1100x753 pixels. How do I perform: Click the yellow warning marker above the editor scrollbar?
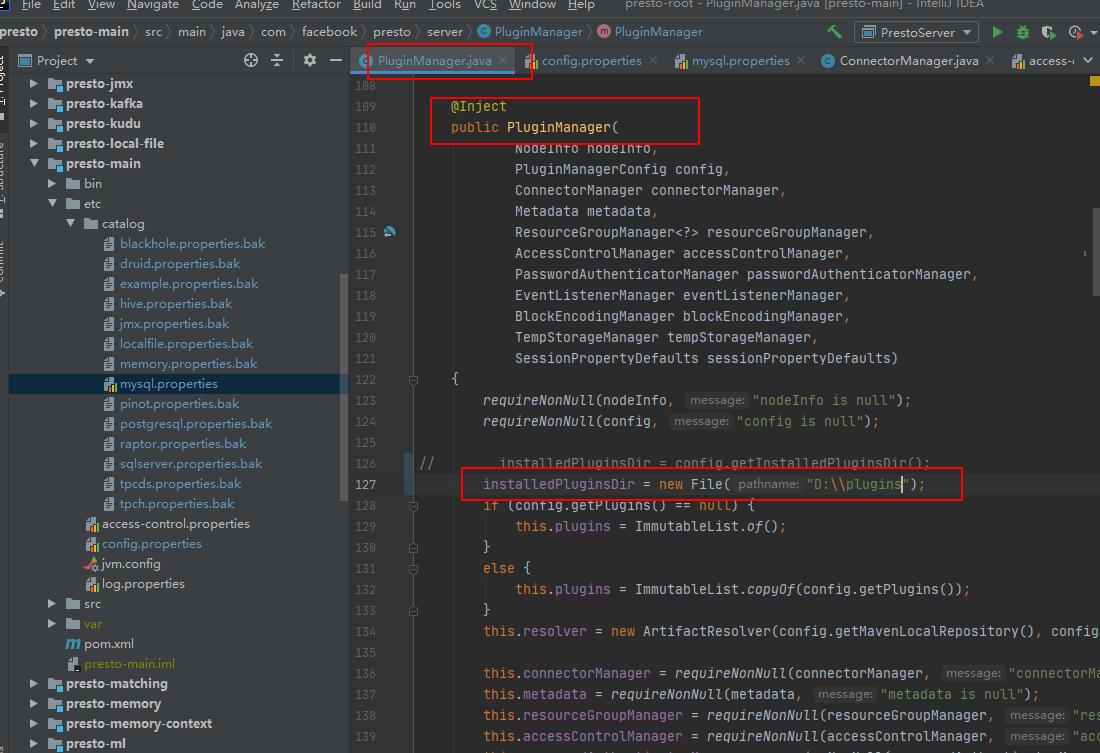tap(1094, 81)
